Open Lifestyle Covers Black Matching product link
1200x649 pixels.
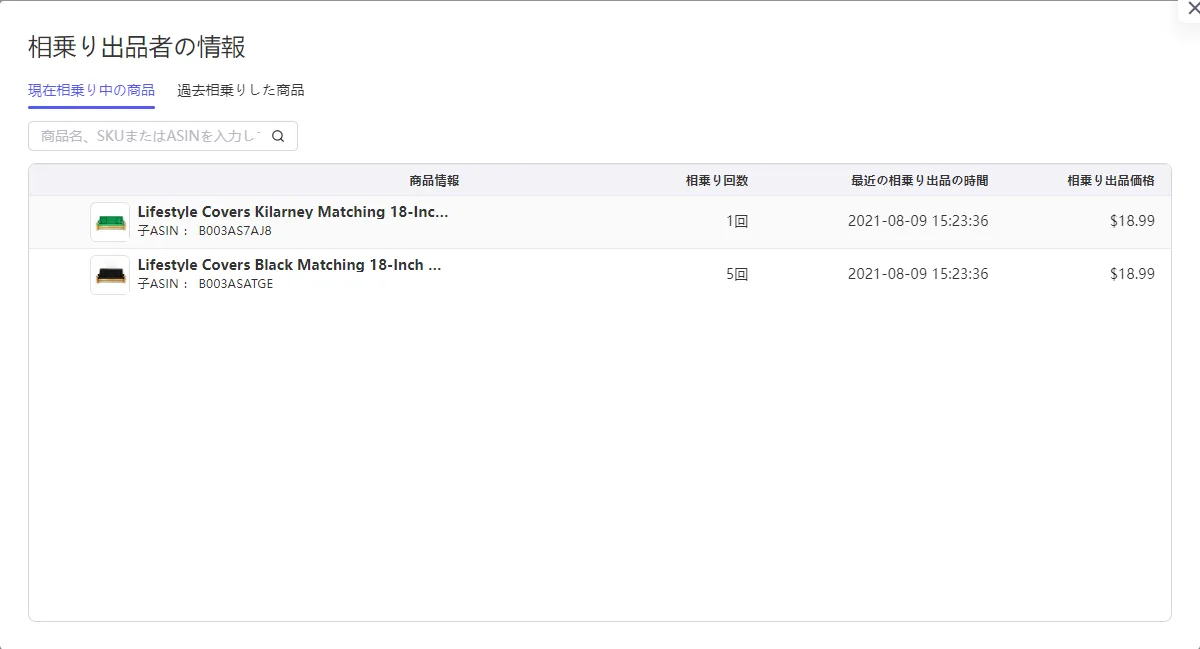(289, 265)
